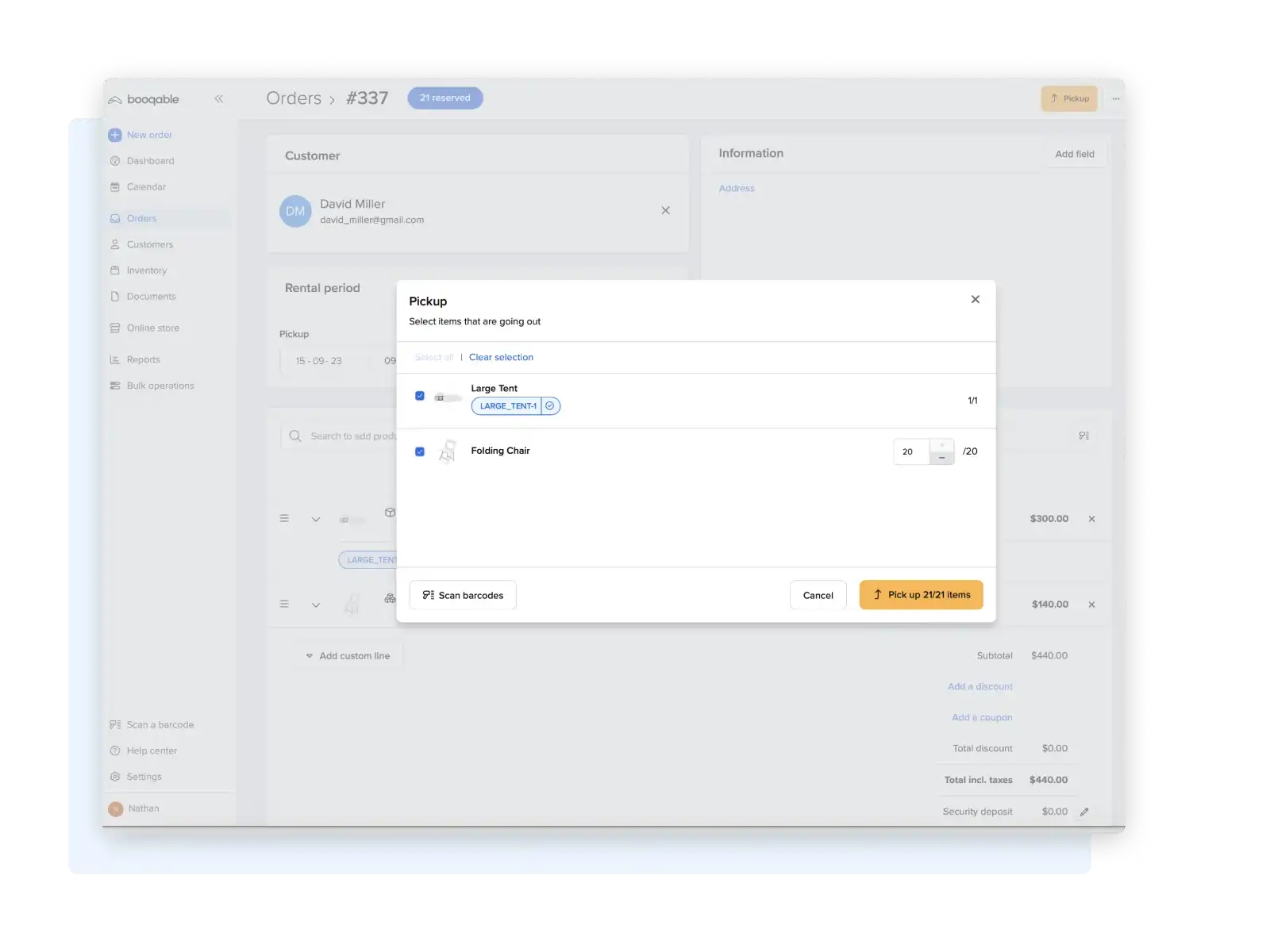
Task: Delete the $140.00 order line
Action: 1091,605
